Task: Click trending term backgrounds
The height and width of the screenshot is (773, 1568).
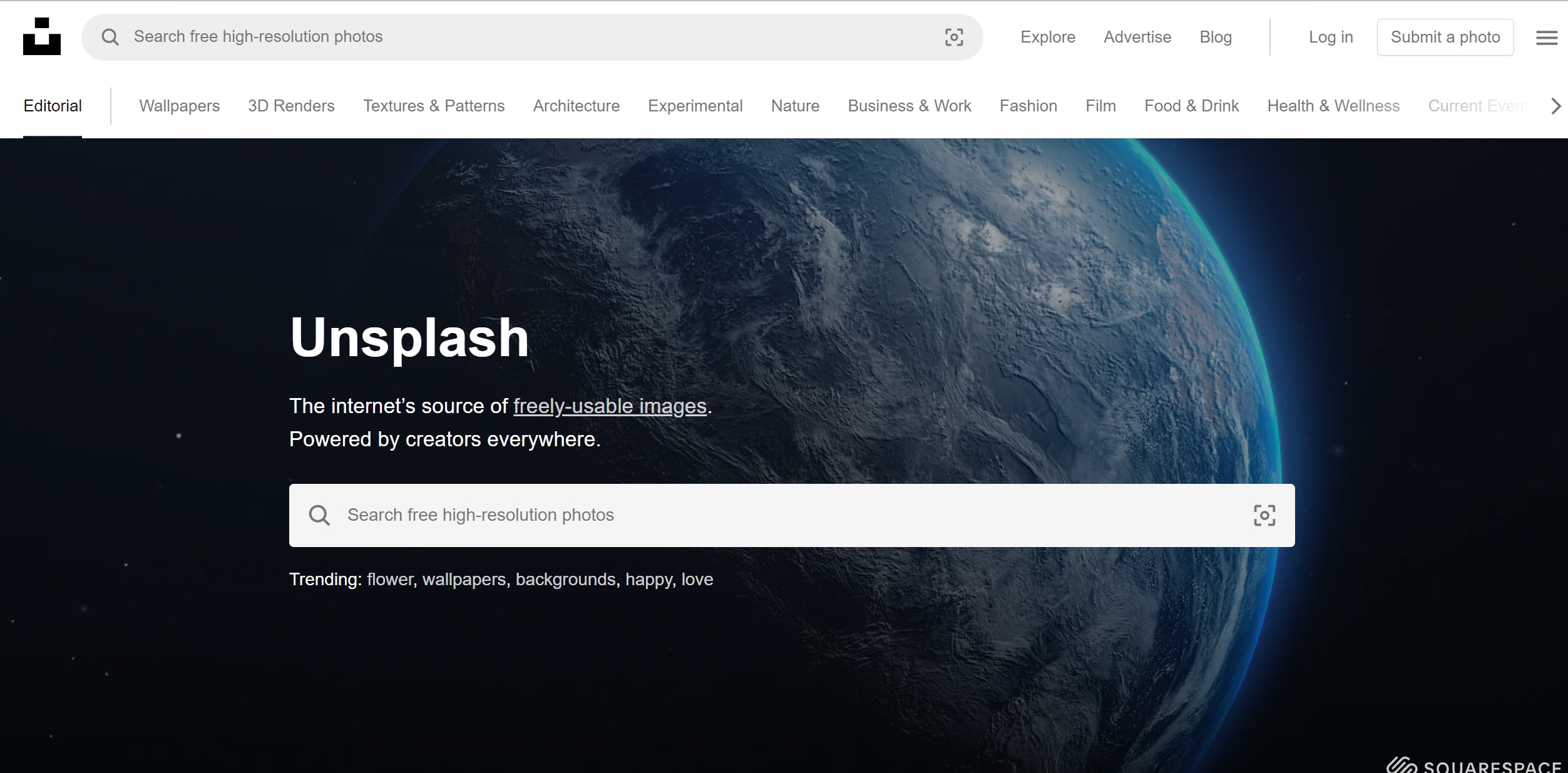Action: click(x=565, y=580)
